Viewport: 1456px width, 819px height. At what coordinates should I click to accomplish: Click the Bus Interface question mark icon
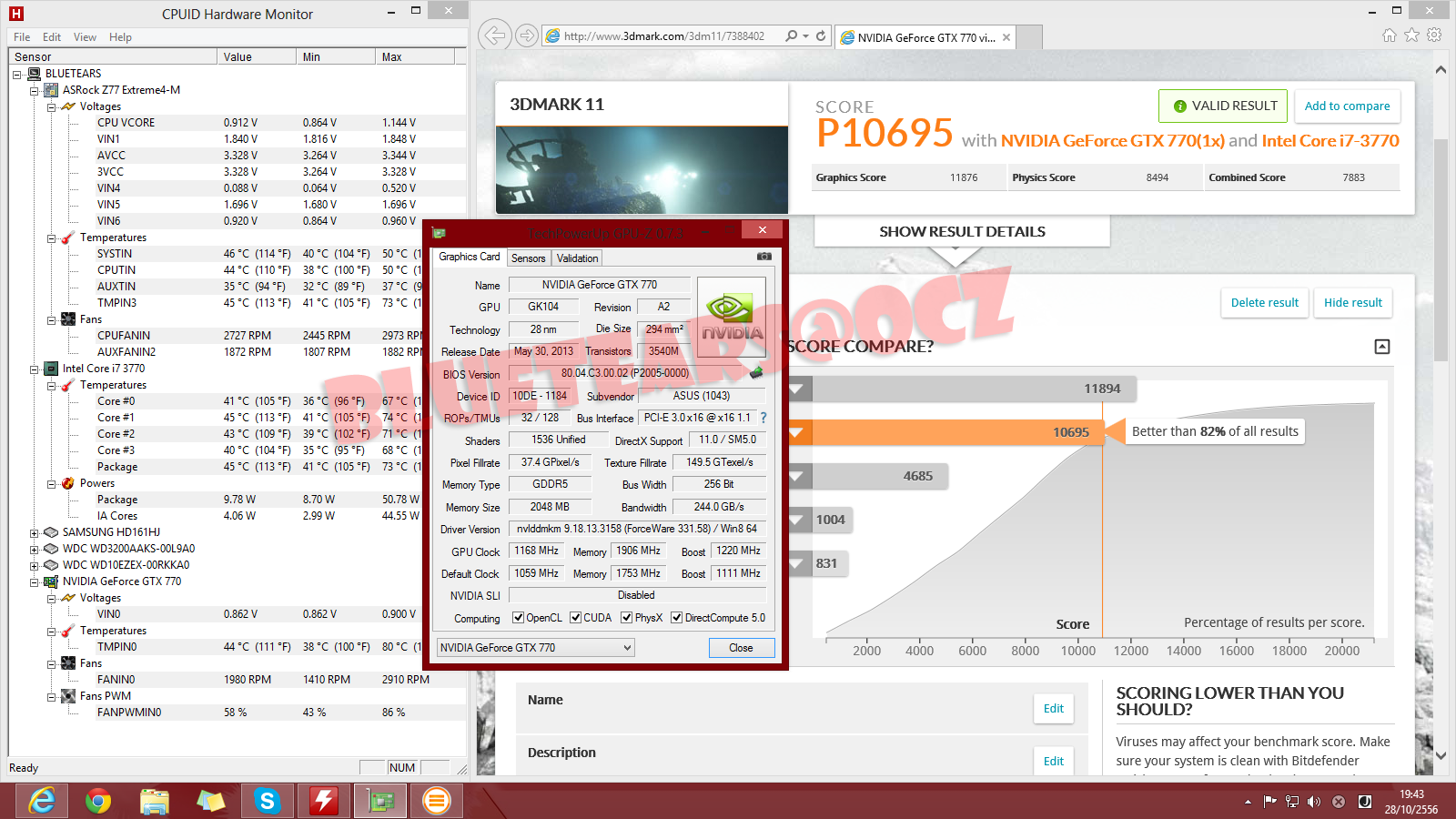click(763, 418)
